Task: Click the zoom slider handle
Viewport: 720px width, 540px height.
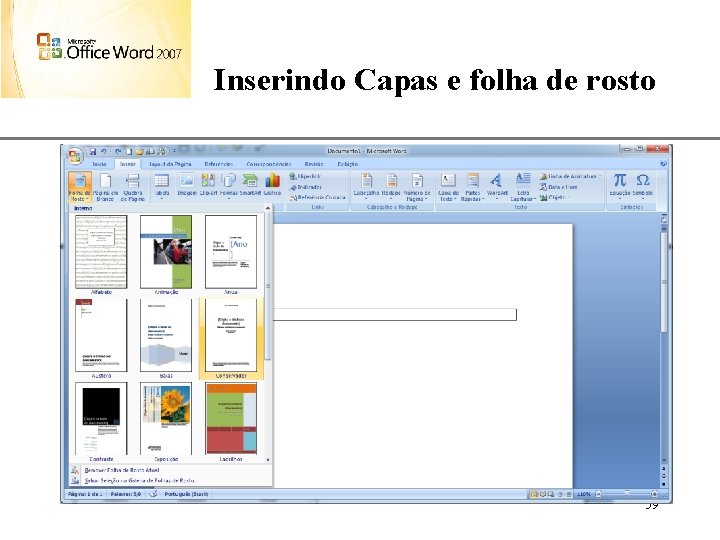Action: coord(627,494)
